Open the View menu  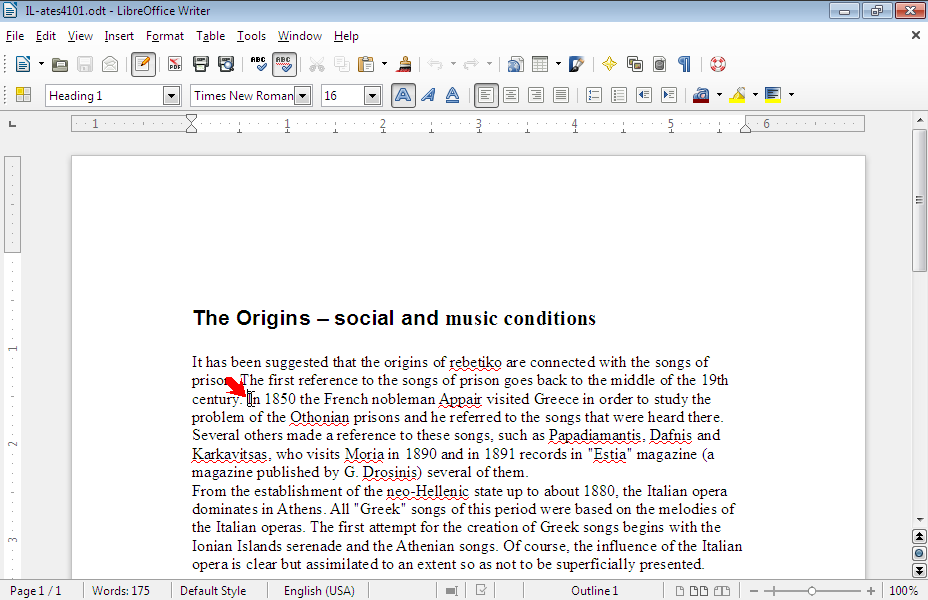pos(80,36)
